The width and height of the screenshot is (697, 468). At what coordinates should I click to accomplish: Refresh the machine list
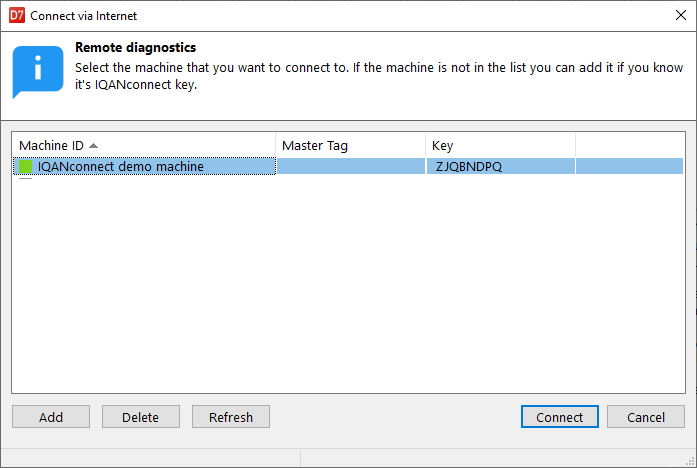pyautogui.click(x=231, y=417)
